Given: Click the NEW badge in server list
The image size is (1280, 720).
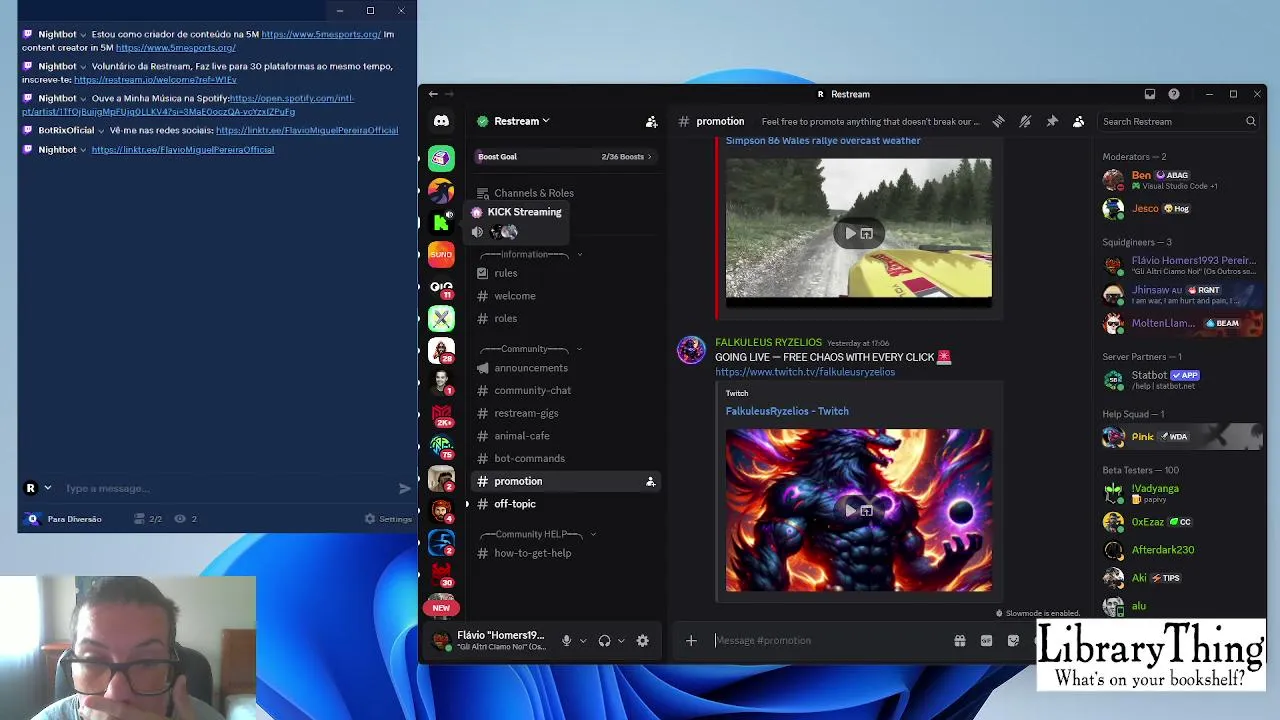Looking at the screenshot, I should click(x=441, y=608).
